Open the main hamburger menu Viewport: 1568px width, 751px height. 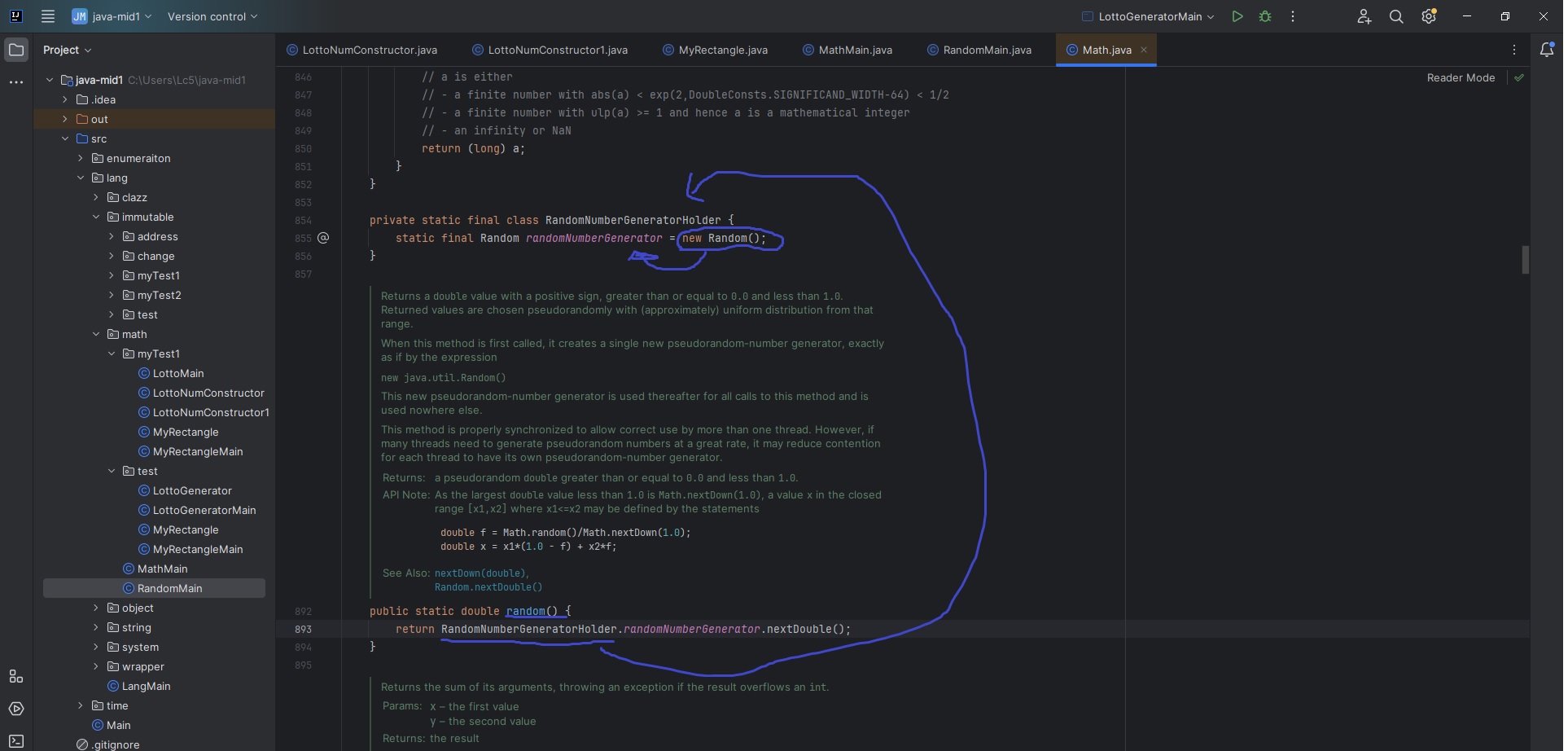[48, 16]
